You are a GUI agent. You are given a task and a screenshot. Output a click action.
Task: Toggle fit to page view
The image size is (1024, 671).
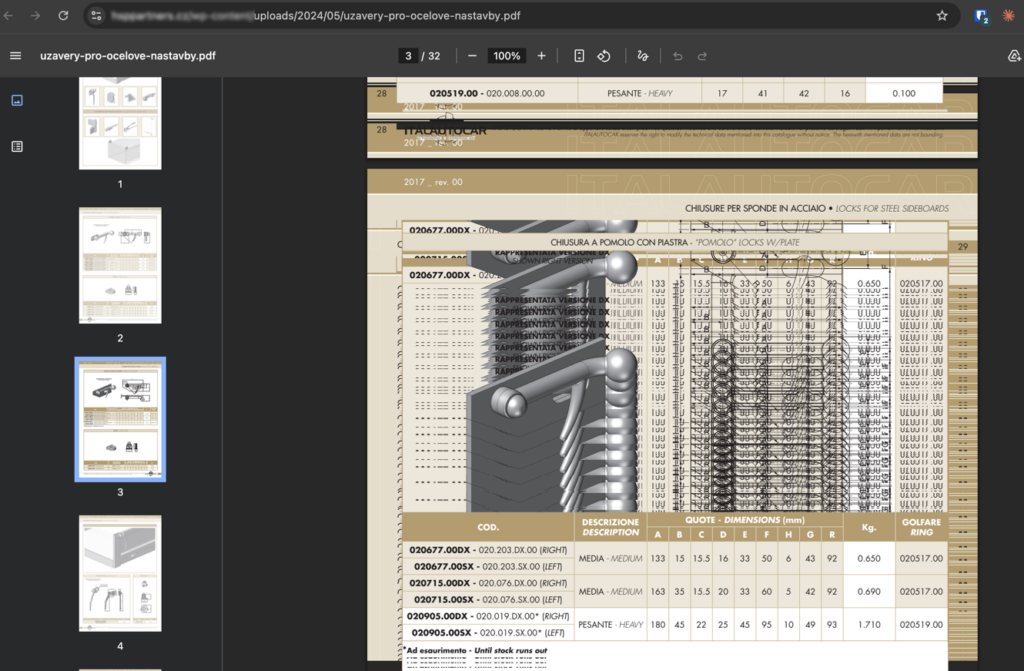point(579,56)
